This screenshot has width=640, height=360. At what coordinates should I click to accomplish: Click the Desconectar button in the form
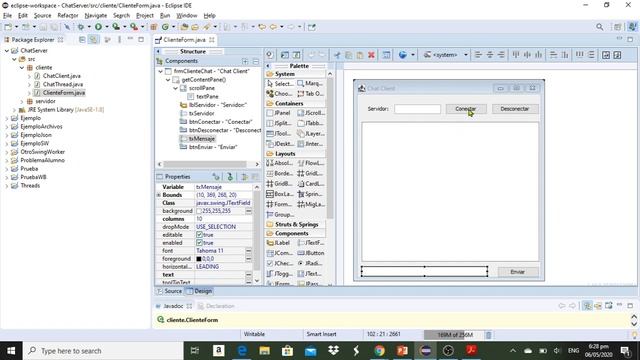point(515,109)
